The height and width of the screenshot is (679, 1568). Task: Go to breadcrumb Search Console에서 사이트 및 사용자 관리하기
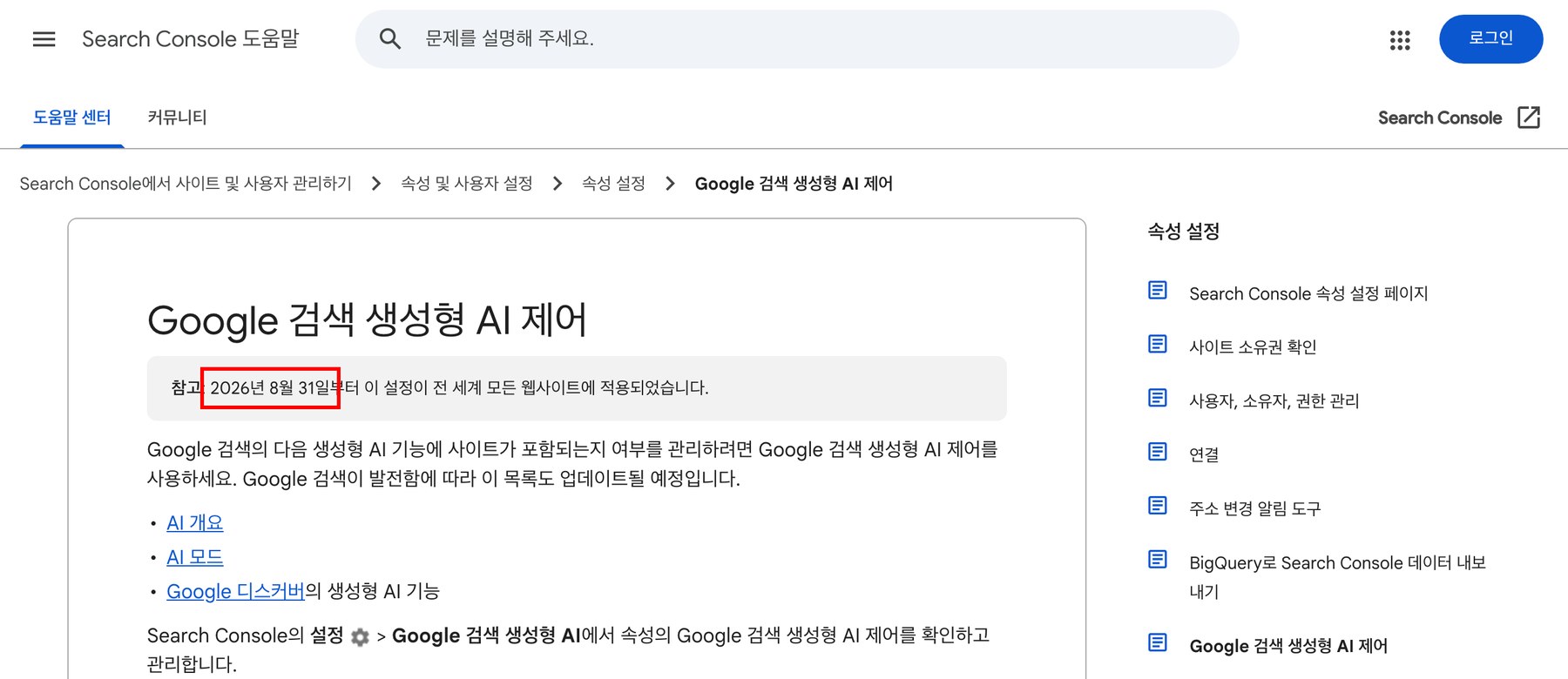(186, 184)
